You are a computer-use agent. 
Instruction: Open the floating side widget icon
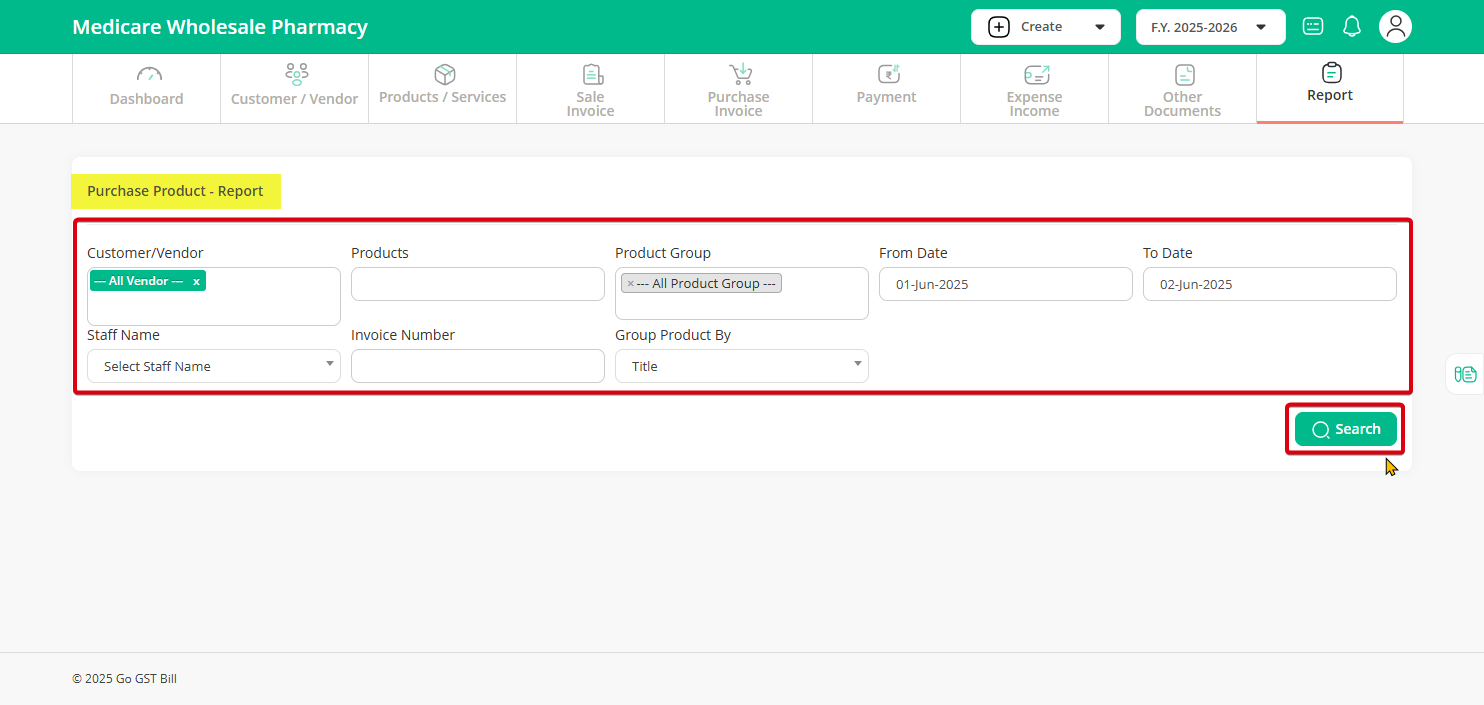[1465, 374]
